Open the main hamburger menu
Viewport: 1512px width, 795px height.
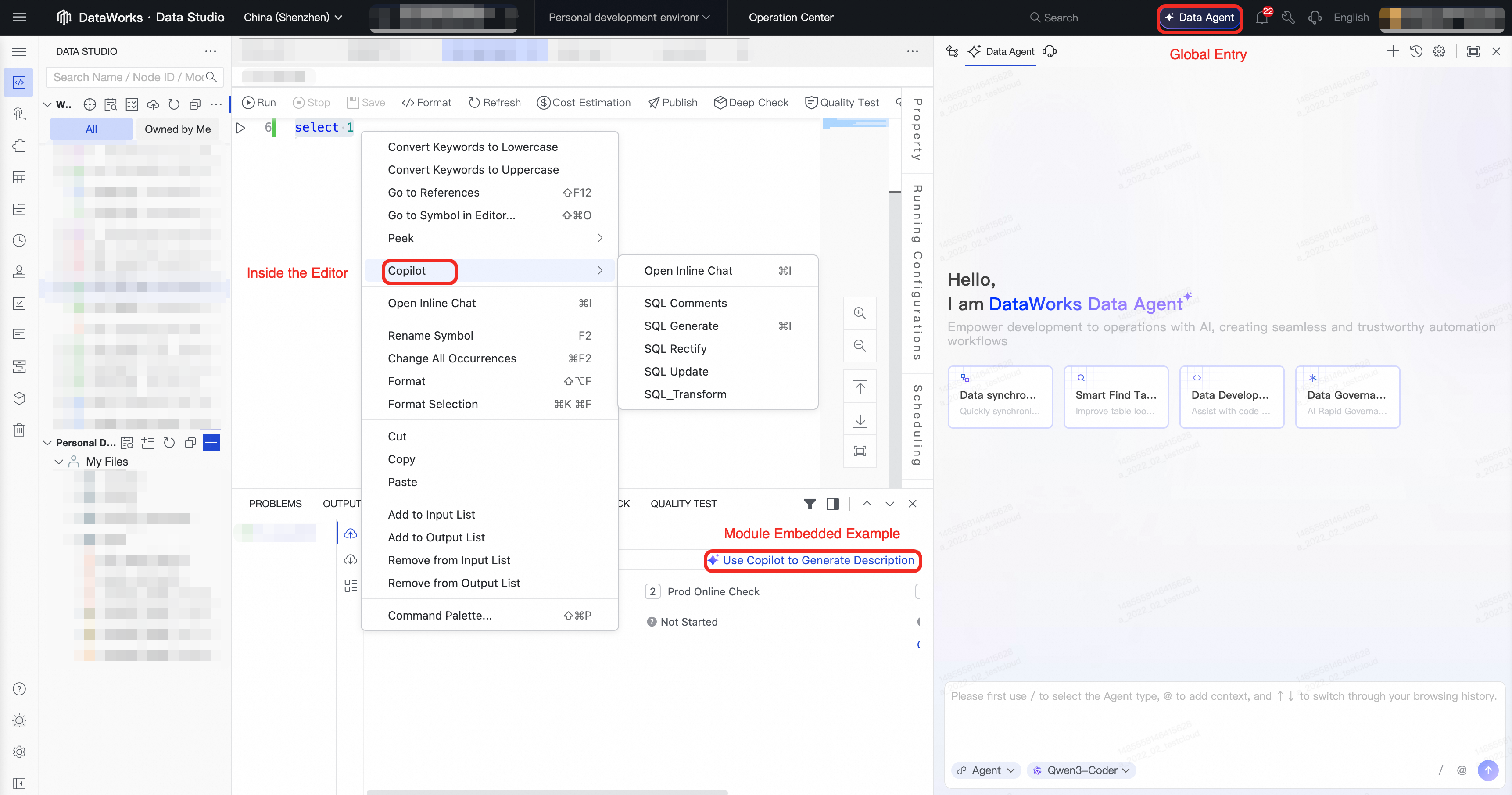[19, 17]
